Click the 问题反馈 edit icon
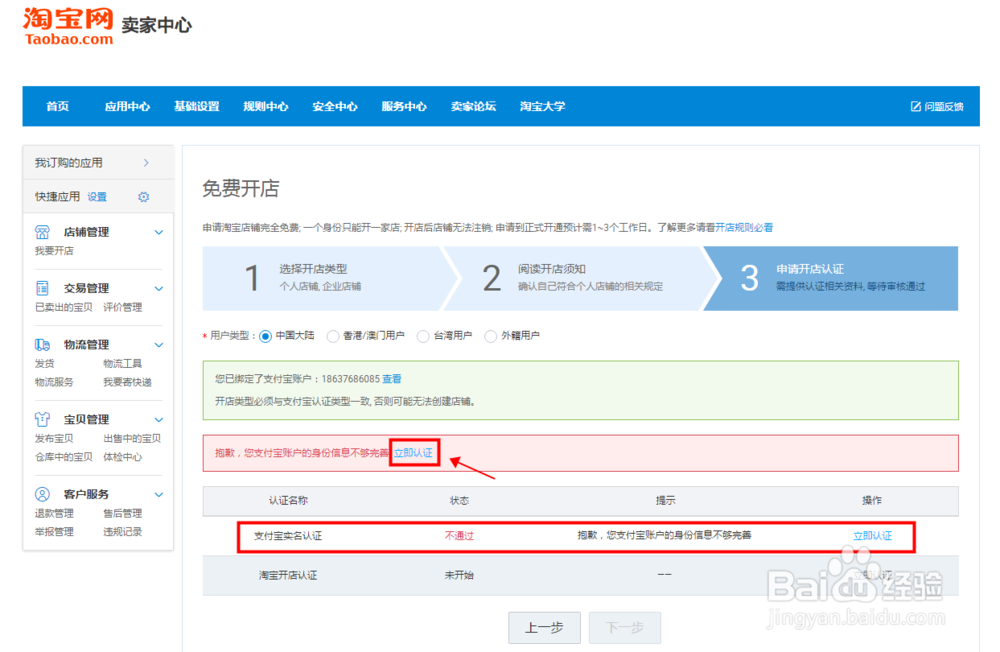 point(915,107)
